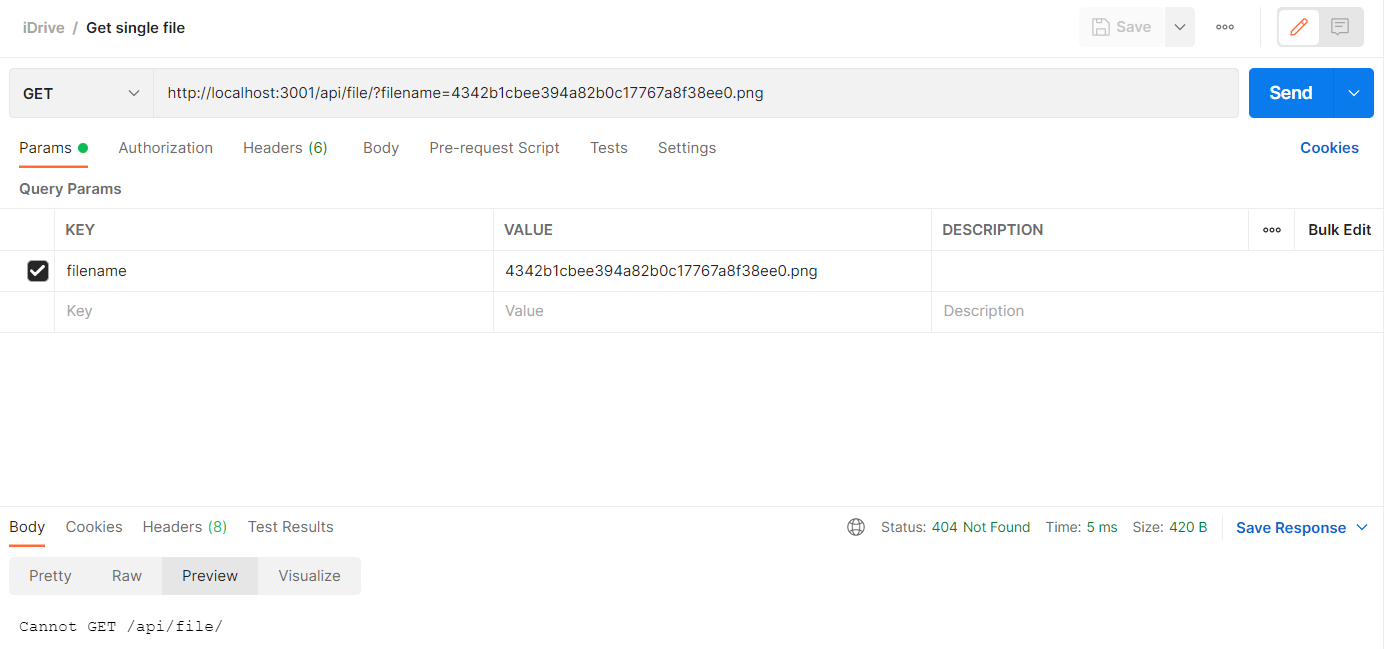Expand the Send options arrow
The width and height of the screenshot is (1398, 649).
tap(1354, 93)
